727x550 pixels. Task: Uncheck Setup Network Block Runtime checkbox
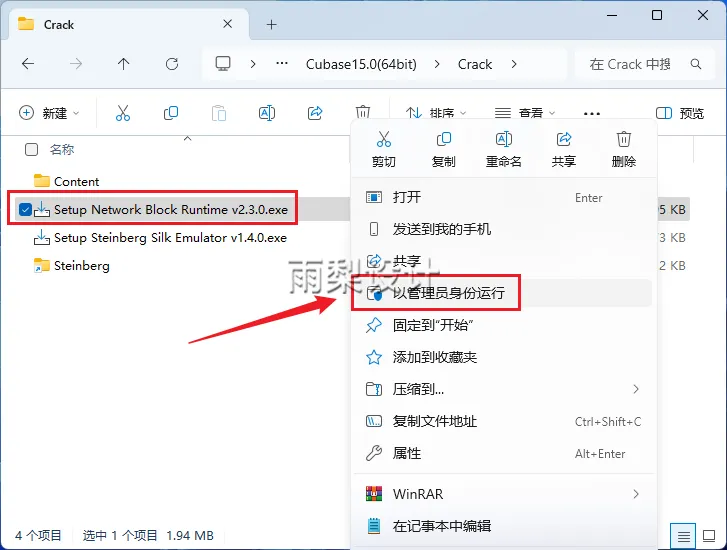tap(25, 210)
